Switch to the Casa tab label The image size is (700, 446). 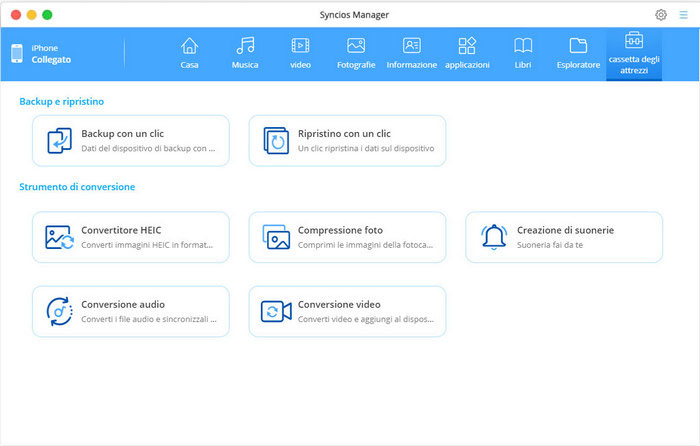(189, 65)
